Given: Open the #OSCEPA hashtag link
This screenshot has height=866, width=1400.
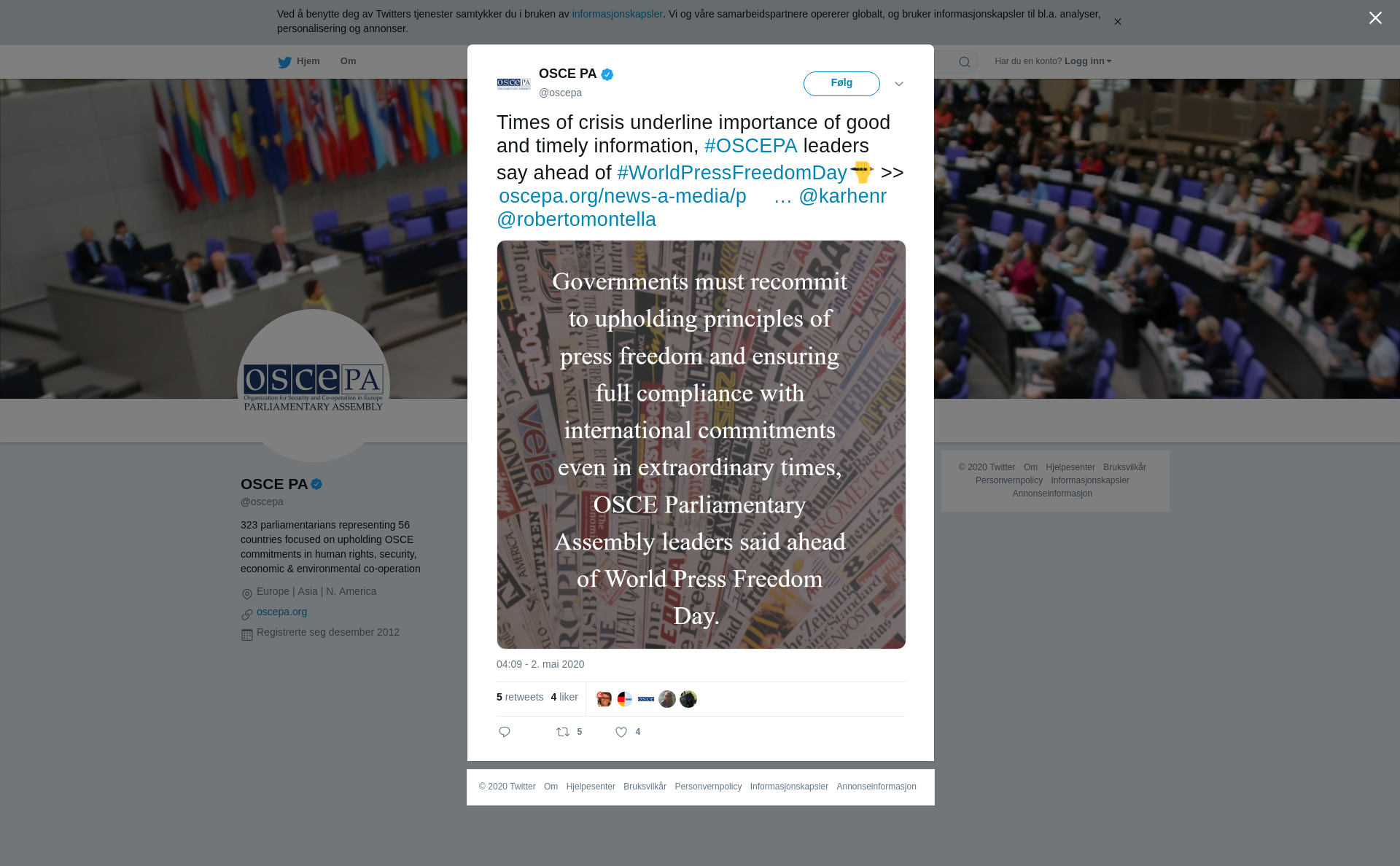Looking at the screenshot, I should coord(751,146).
